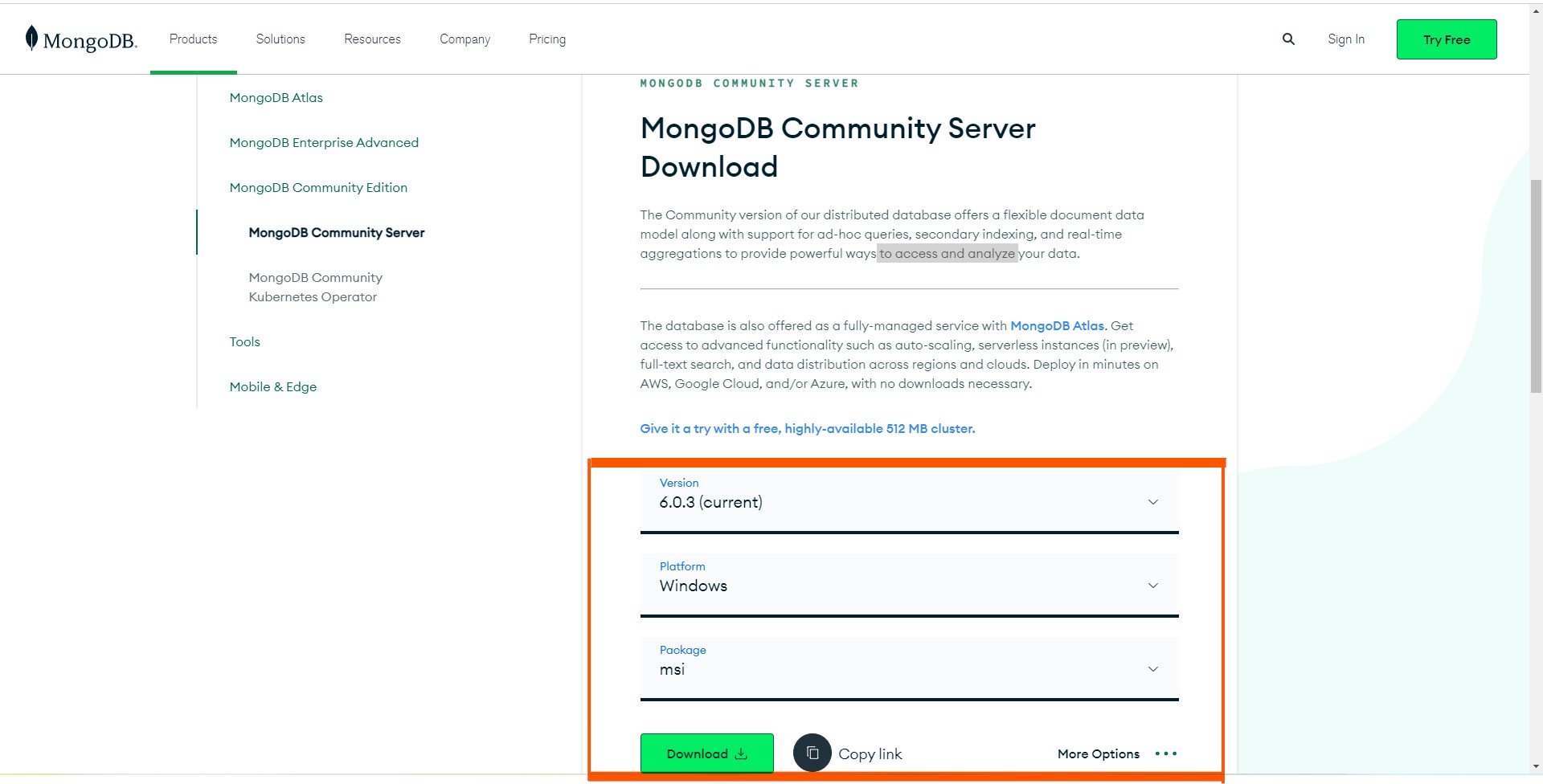The image size is (1543, 784).
Task: Follow the MongoDB Atlas inline link
Action: point(1058,325)
